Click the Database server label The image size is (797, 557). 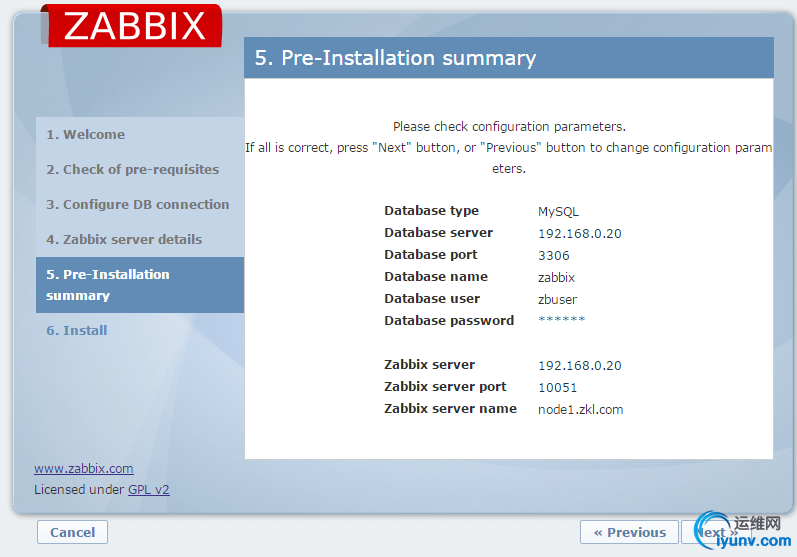click(x=439, y=232)
